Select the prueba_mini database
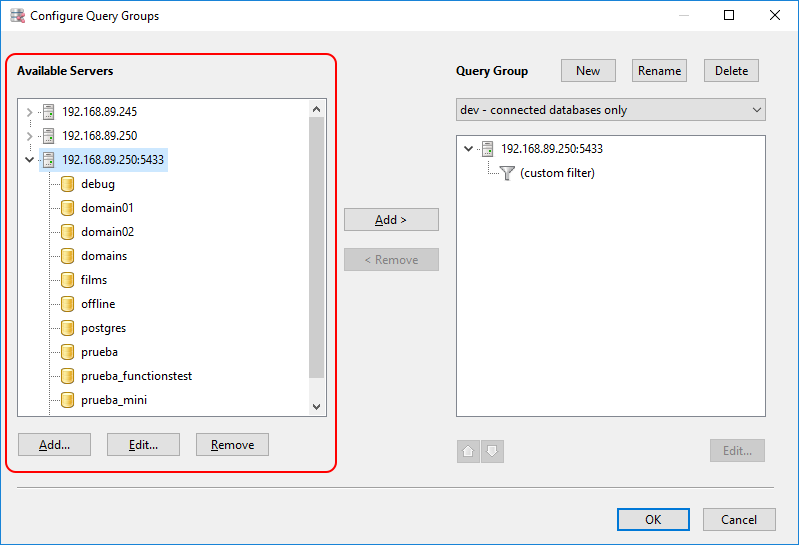Screen dimensions: 799x545 point(114,400)
